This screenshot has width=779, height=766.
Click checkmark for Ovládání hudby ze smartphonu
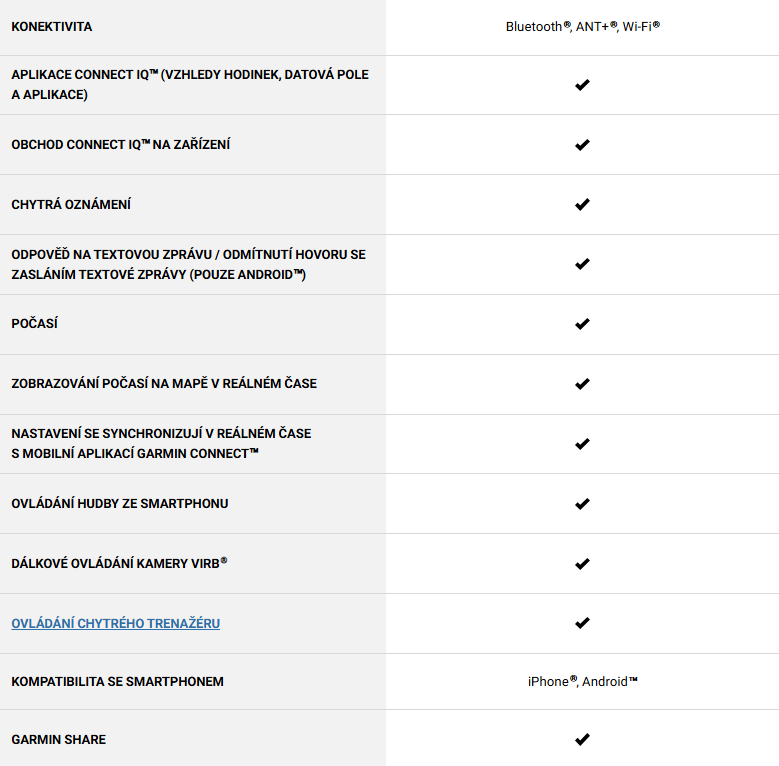(582, 504)
